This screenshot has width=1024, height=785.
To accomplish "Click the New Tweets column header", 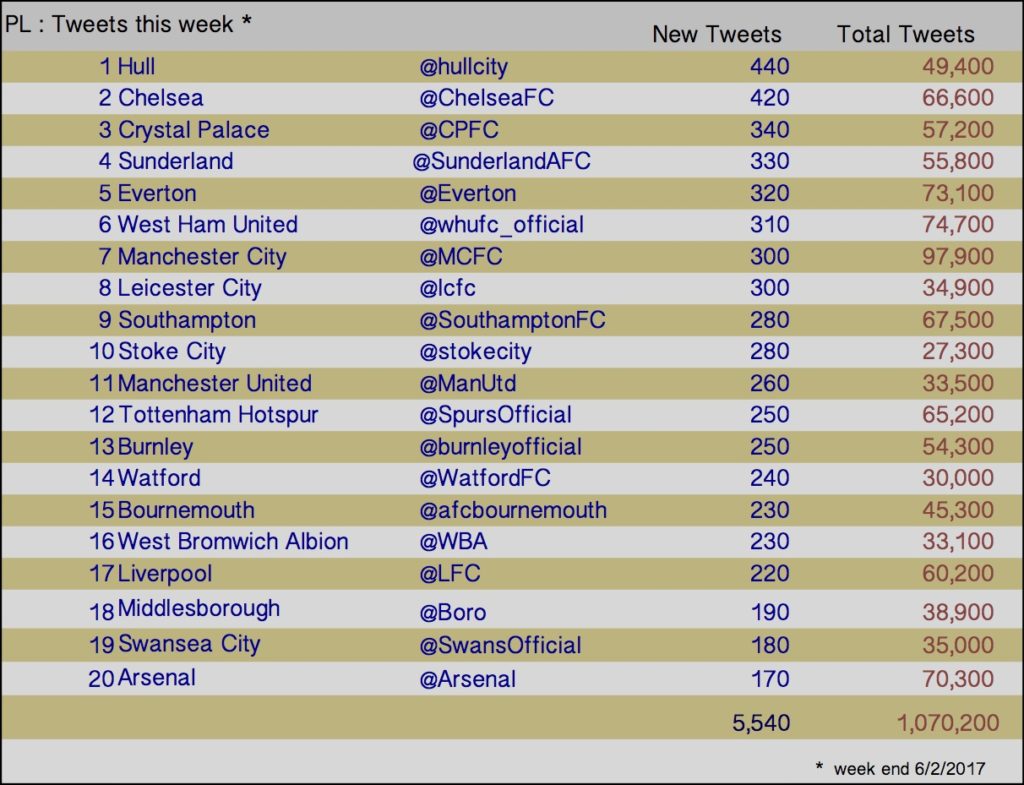I will (x=716, y=34).
